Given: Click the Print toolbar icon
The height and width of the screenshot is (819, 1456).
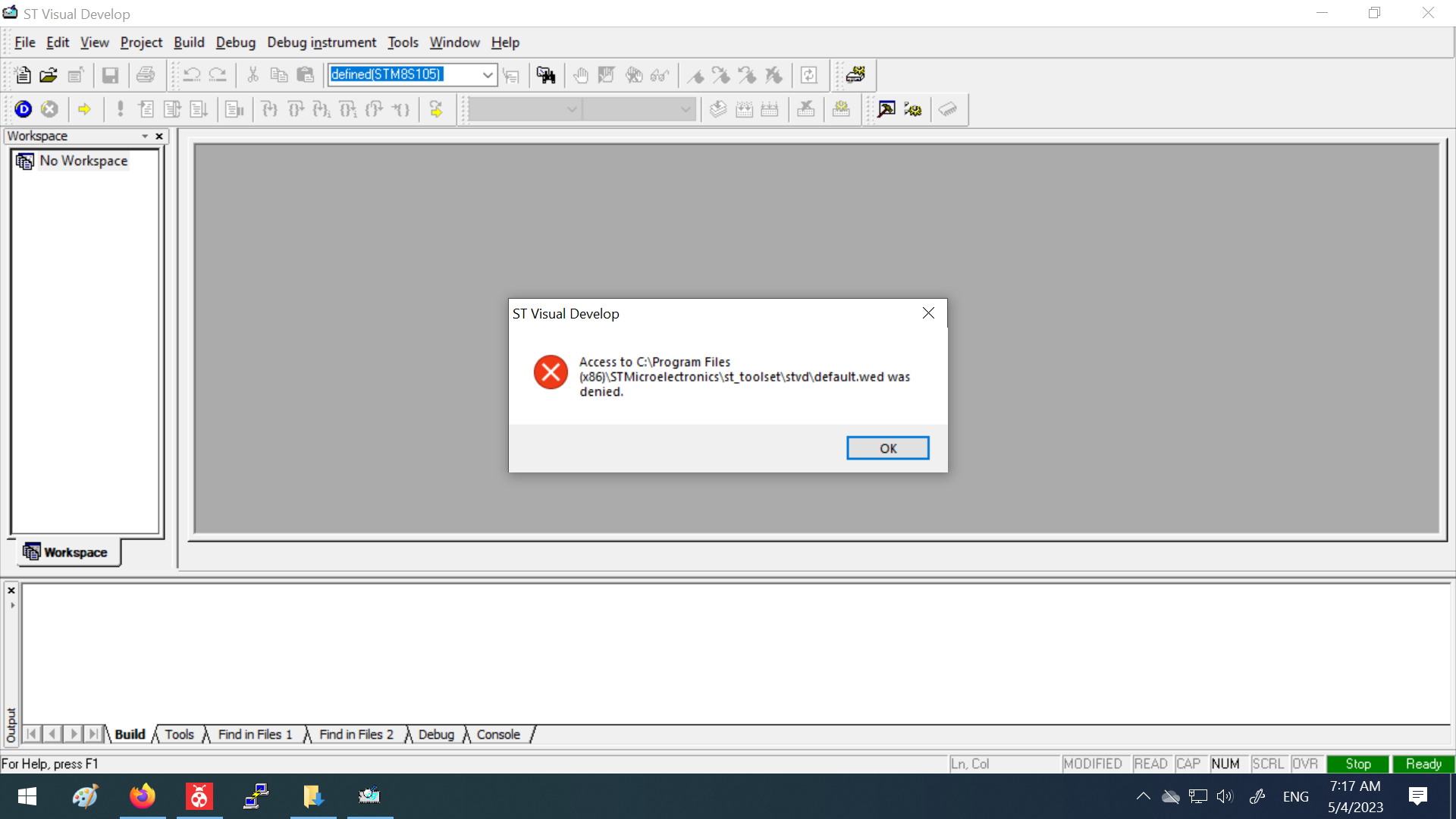Looking at the screenshot, I should pyautogui.click(x=146, y=75).
